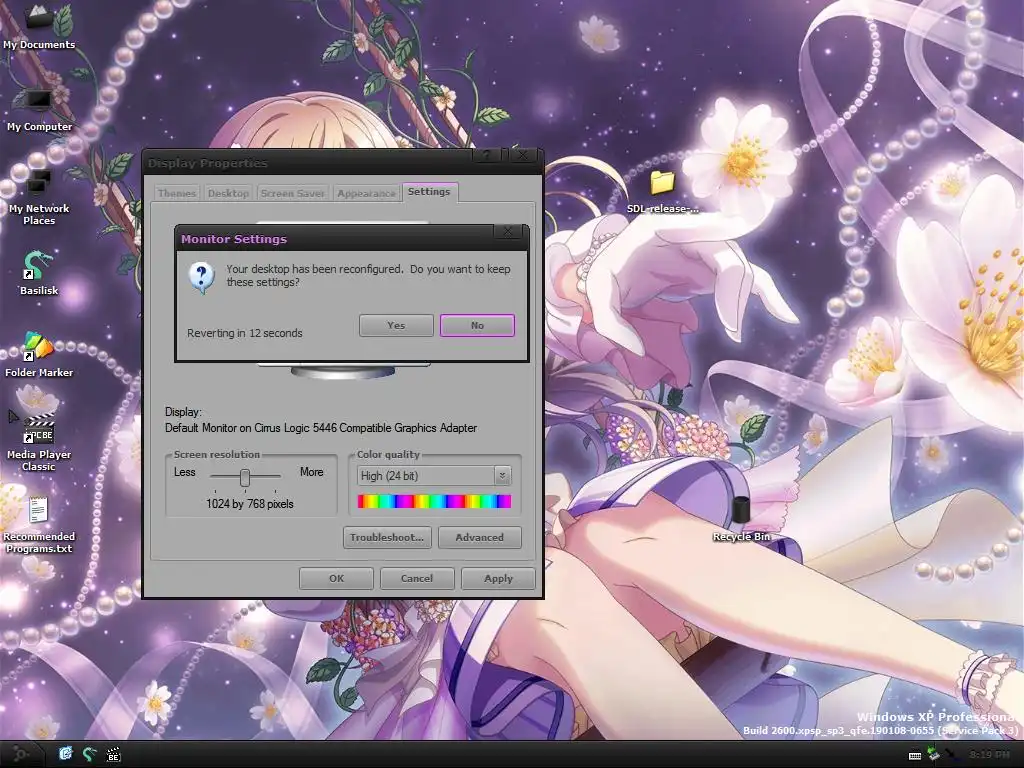Revert the display settings by clicking No

click(477, 325)
